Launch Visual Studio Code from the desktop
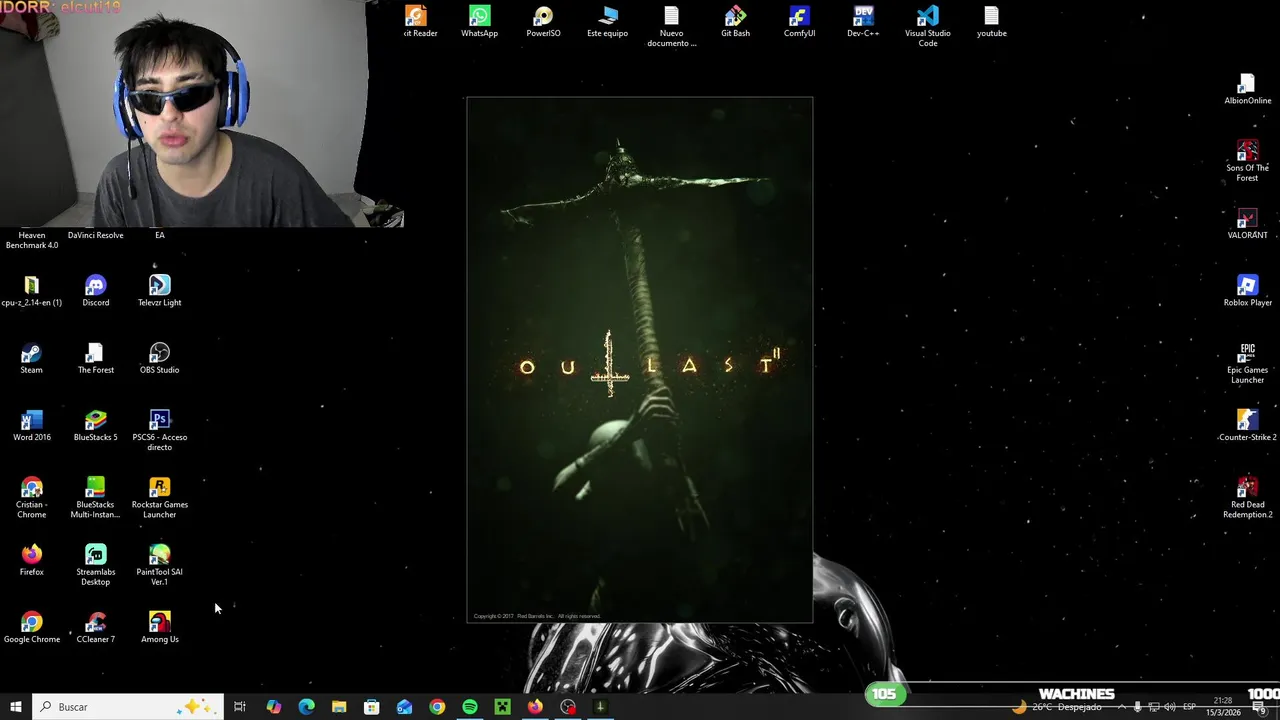Image resolution: width=1280 pixels, height=720 pixels. pos(927,26)
